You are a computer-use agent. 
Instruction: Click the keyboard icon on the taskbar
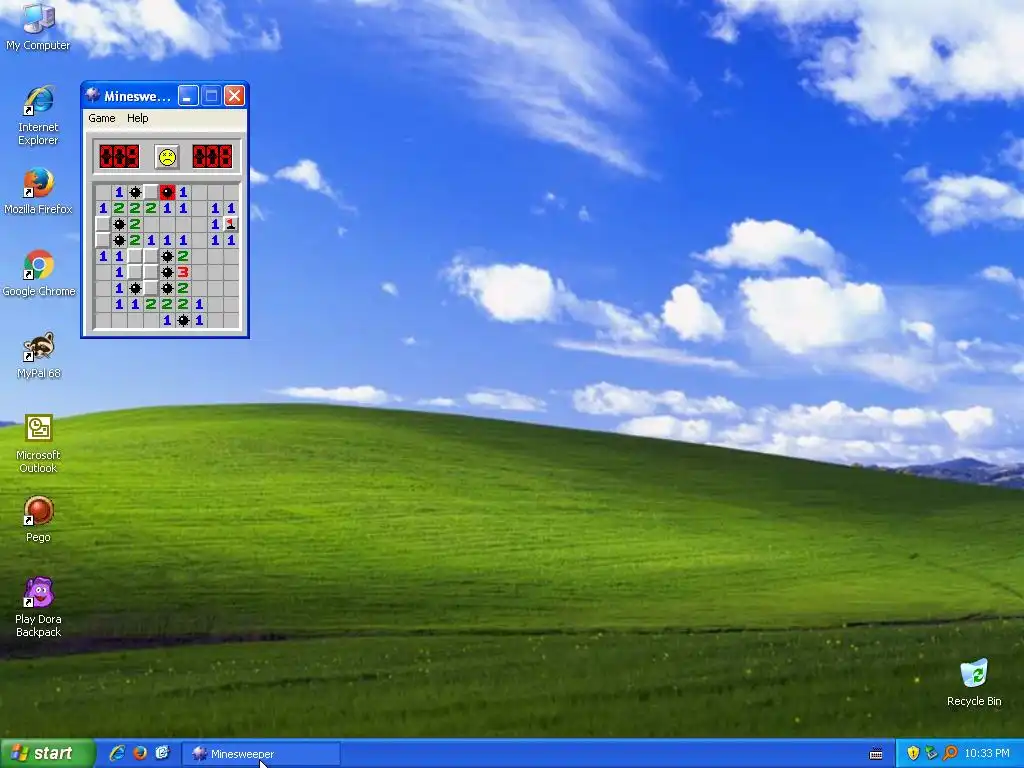click(x=876, y=754)
